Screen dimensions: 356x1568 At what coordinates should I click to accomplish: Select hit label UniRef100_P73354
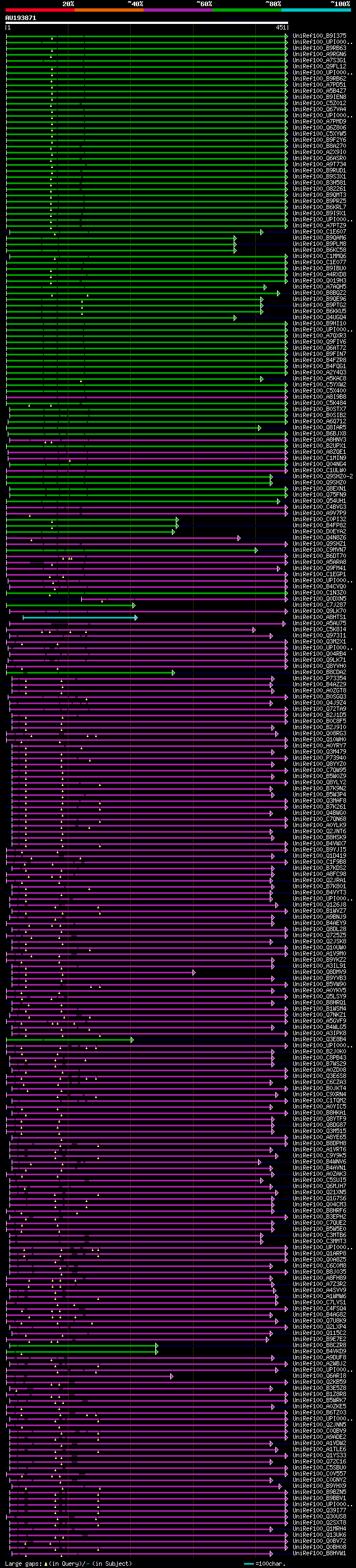click(319, 679)
